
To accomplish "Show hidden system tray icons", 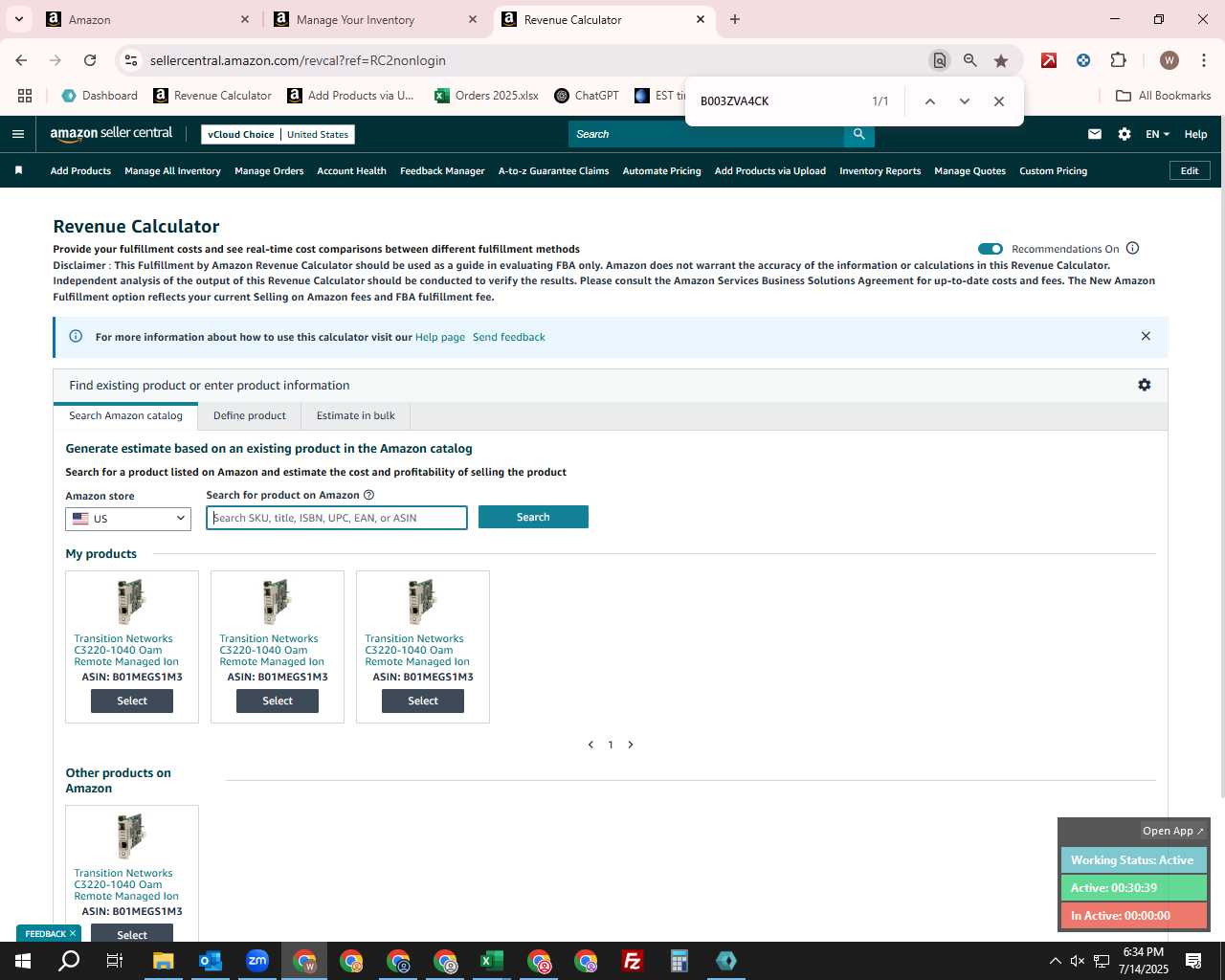I will 1055,961.
